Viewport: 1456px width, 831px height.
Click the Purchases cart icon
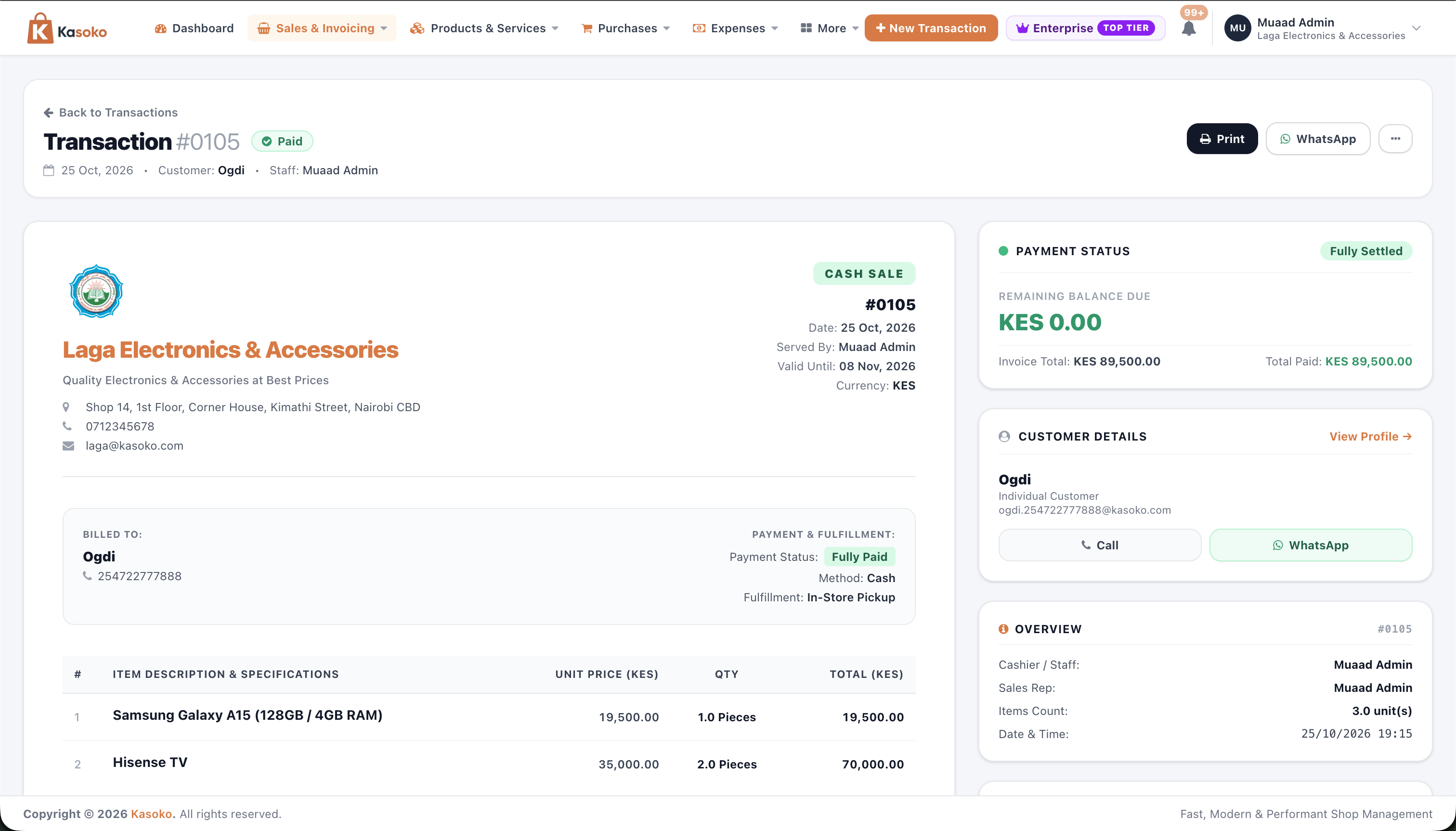coord(587,28)
